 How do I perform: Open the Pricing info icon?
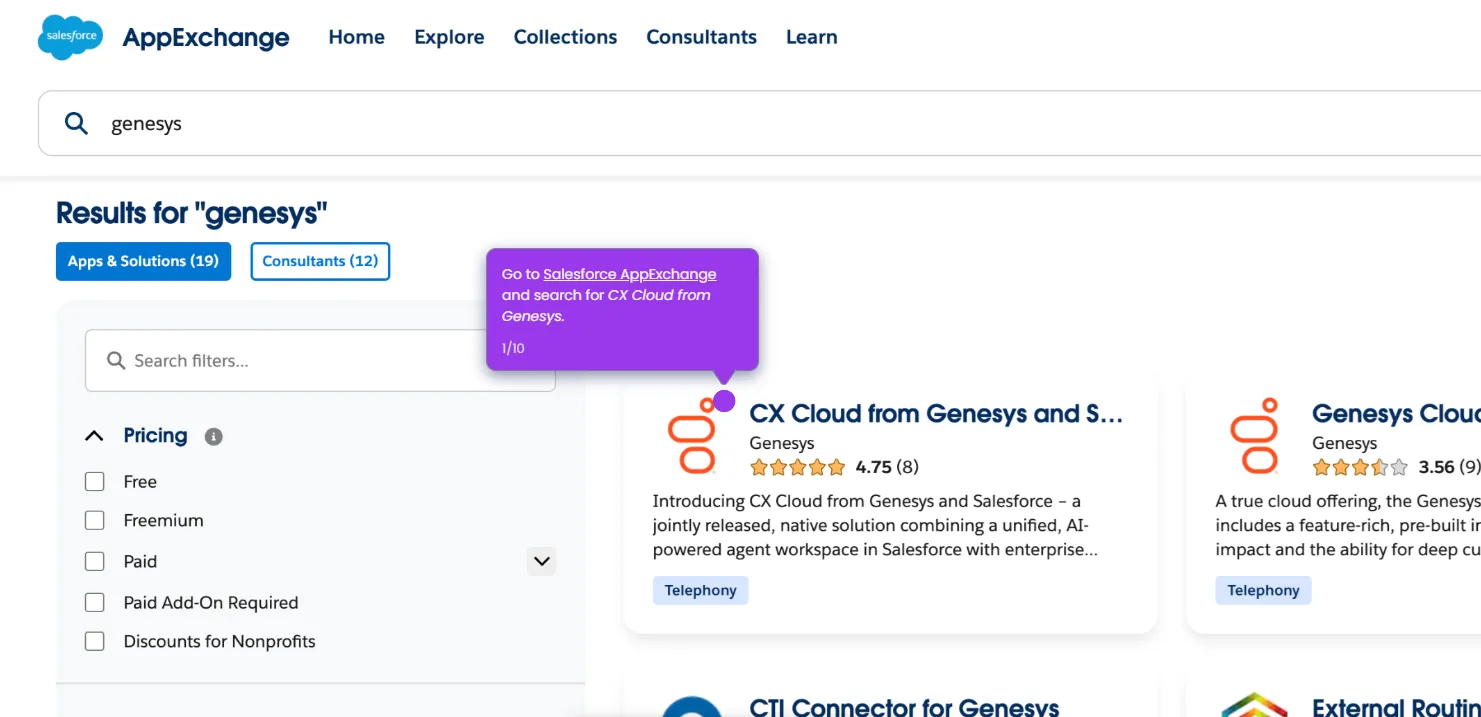[x=213, y=436]
